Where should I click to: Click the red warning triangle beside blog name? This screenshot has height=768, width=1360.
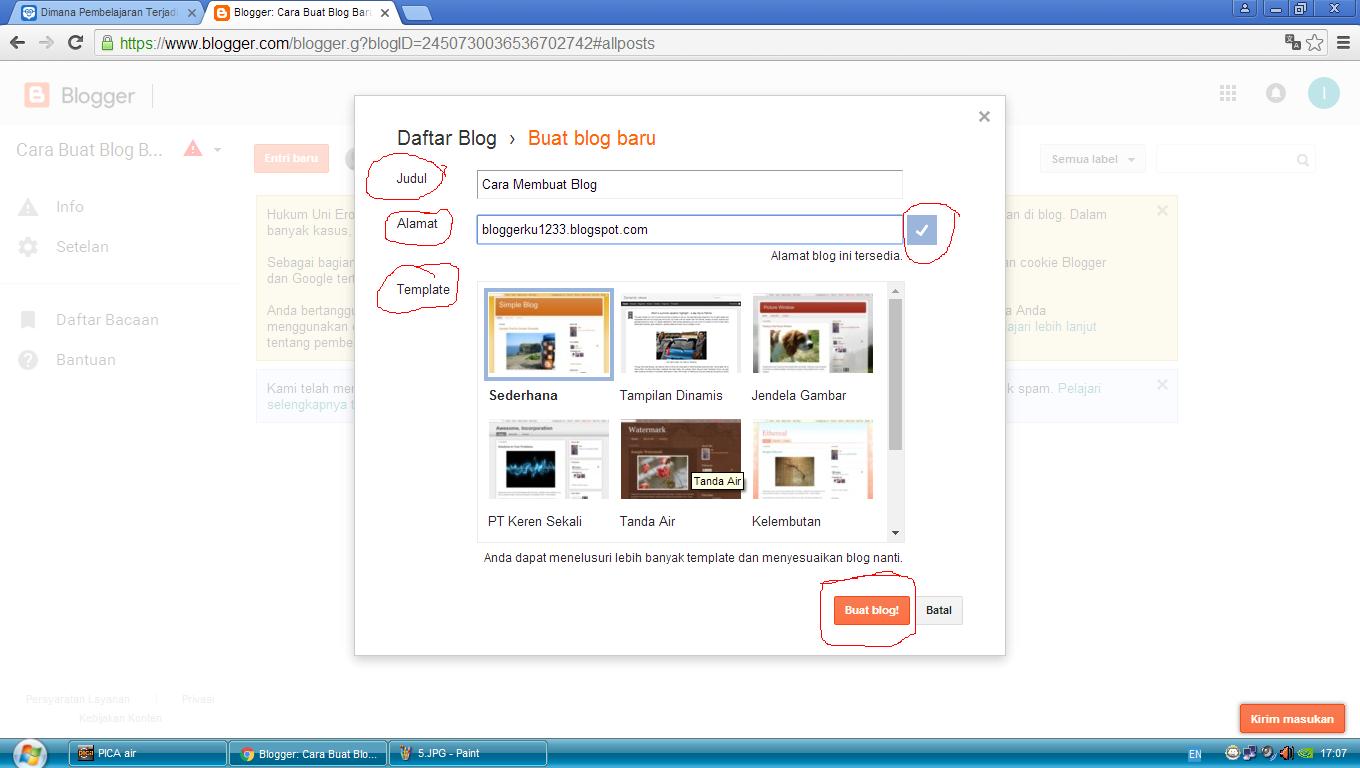click(x=193, y=149)
